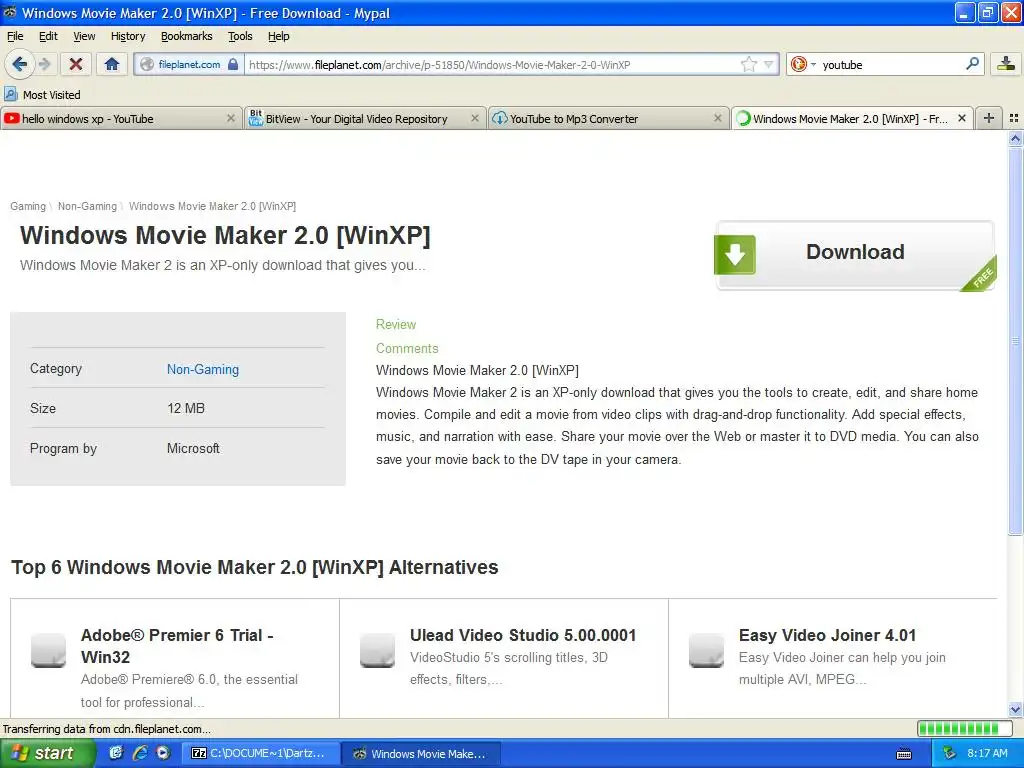The width and height of the screenshot is (1024, 768).
Task: Click the 12 MB size value
Action: point(185,408)
